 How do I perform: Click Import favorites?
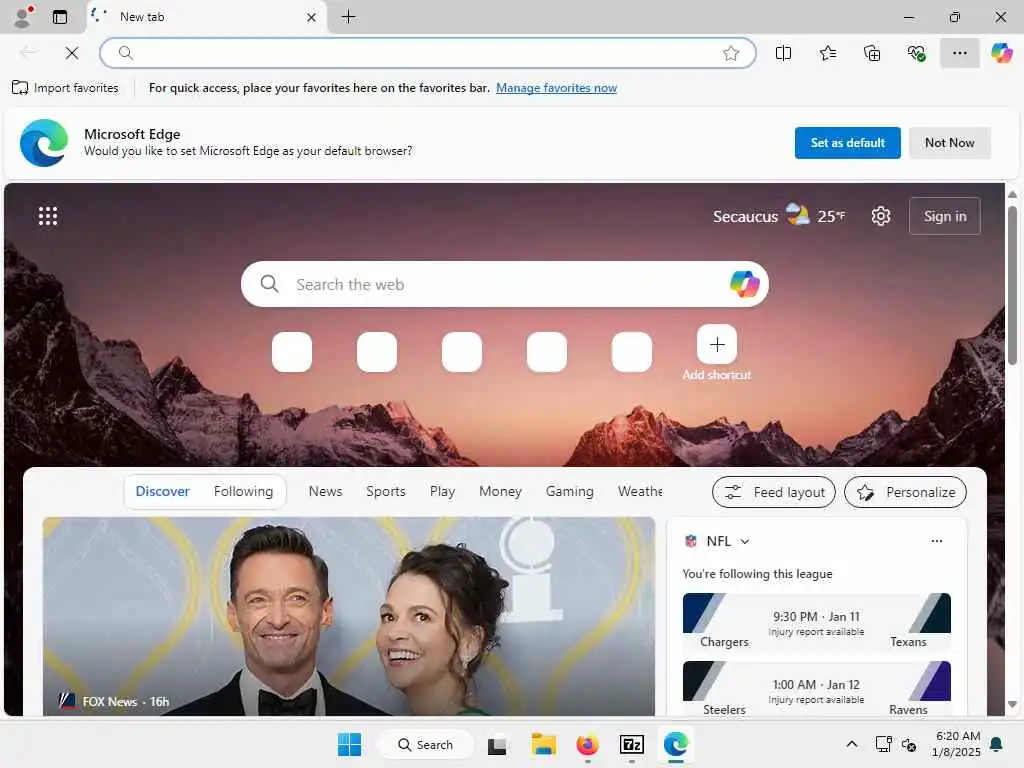[65, 88]
